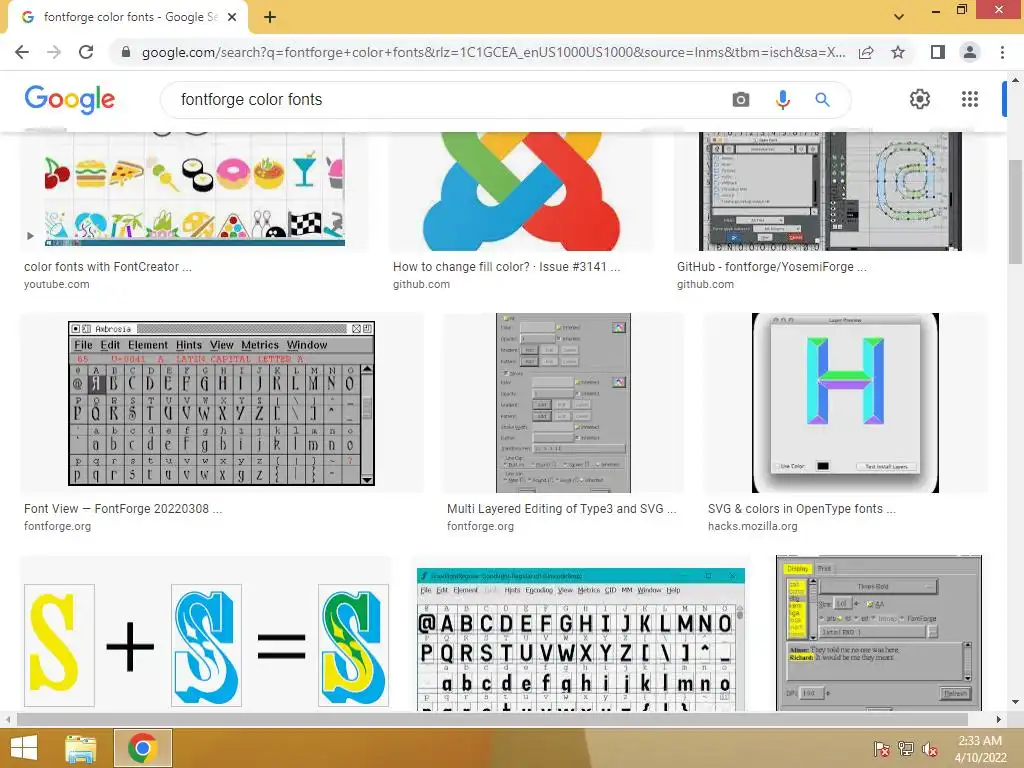Share this page using the share icon

[x=866, y=52]
